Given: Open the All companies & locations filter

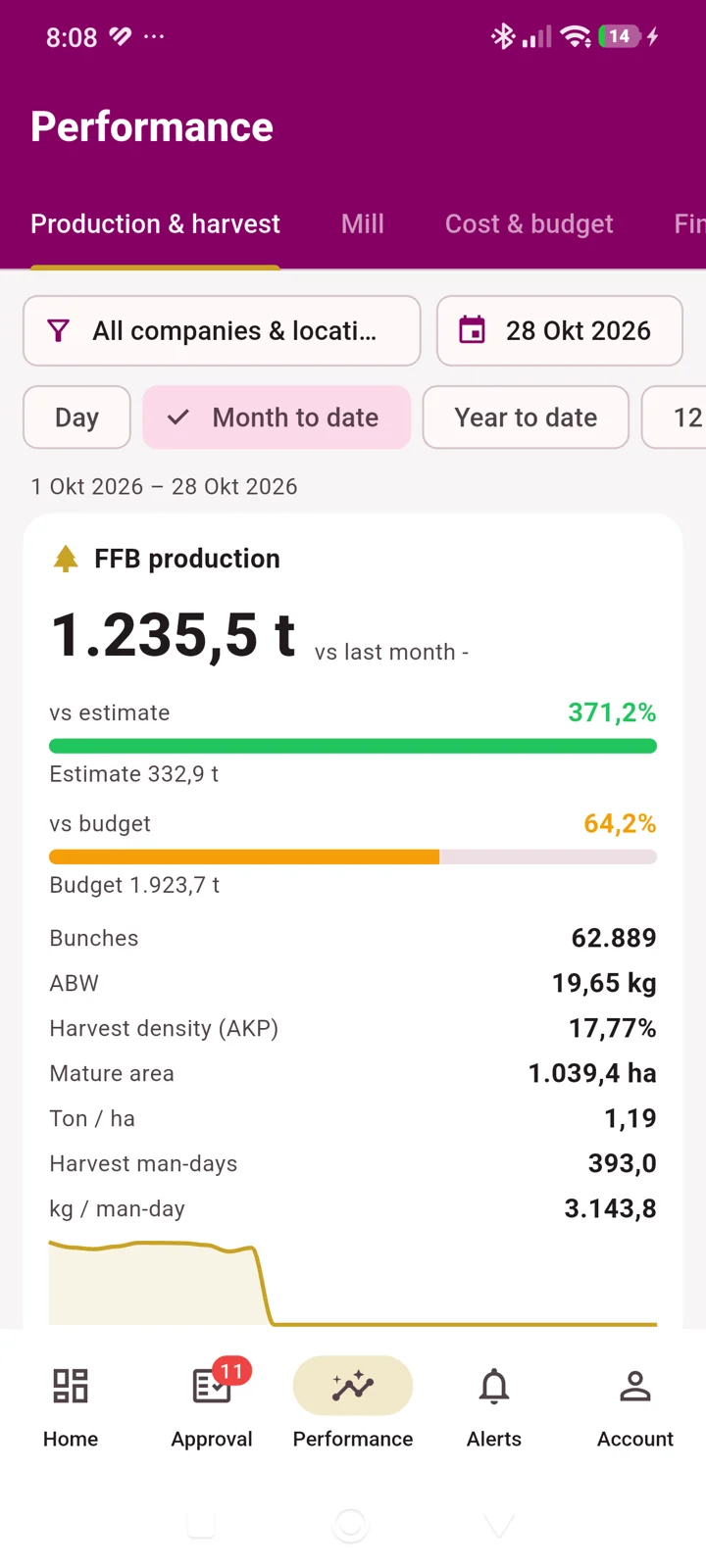Looking at the screenshot, I should [x=222, y=331].
